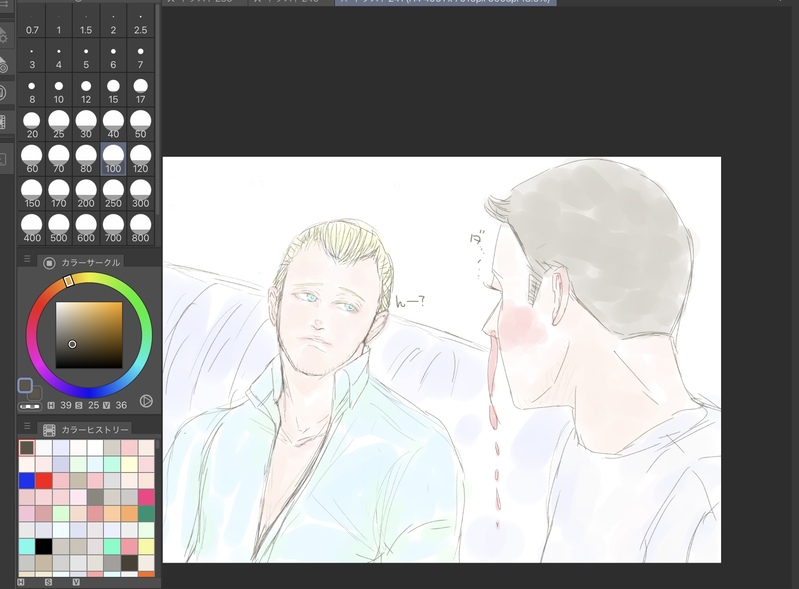Select the transparent color bar
The width and height of the screenshot is (799, 589).
tap(30, 406)
